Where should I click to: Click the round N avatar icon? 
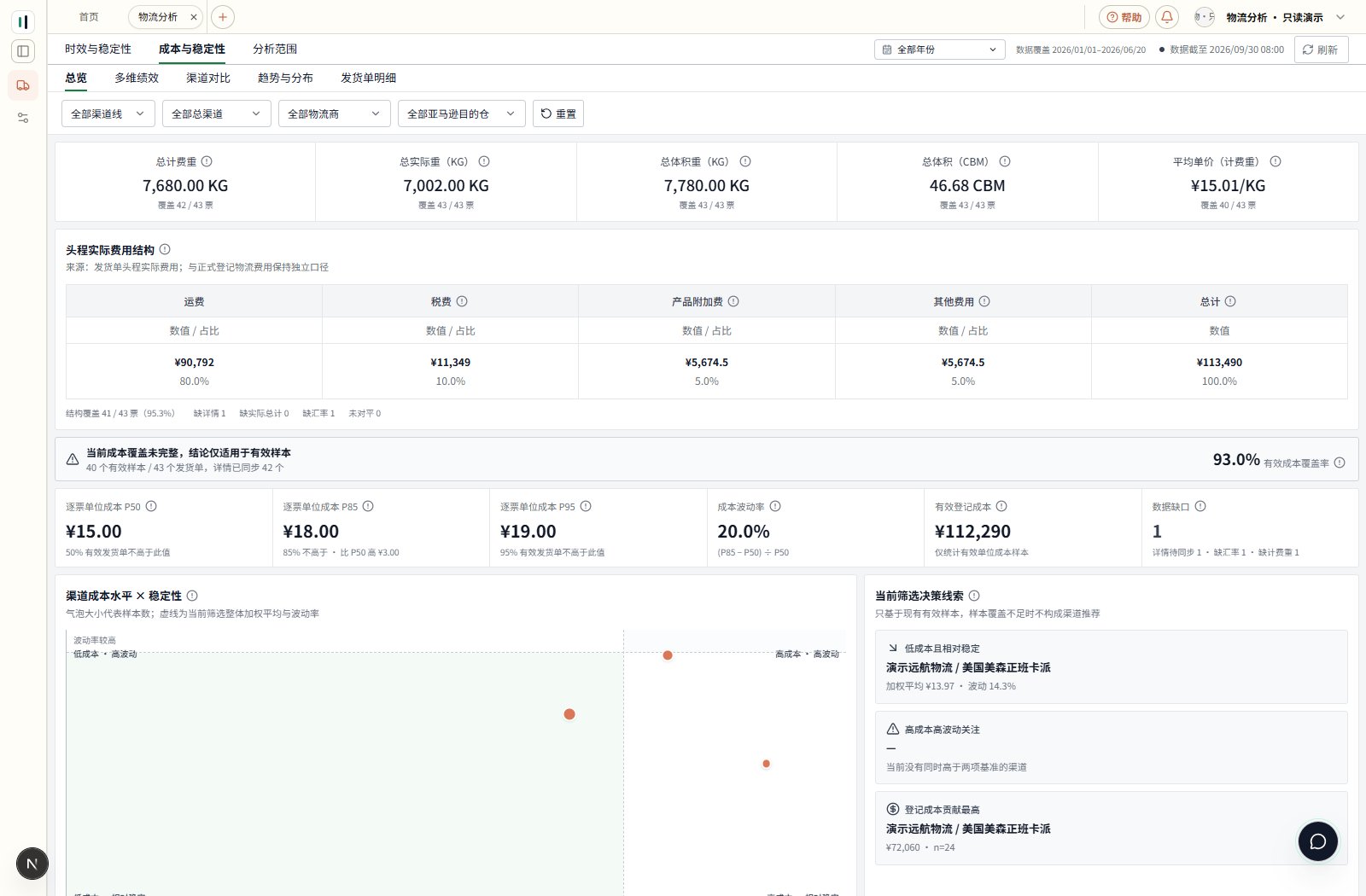(32, 864)
